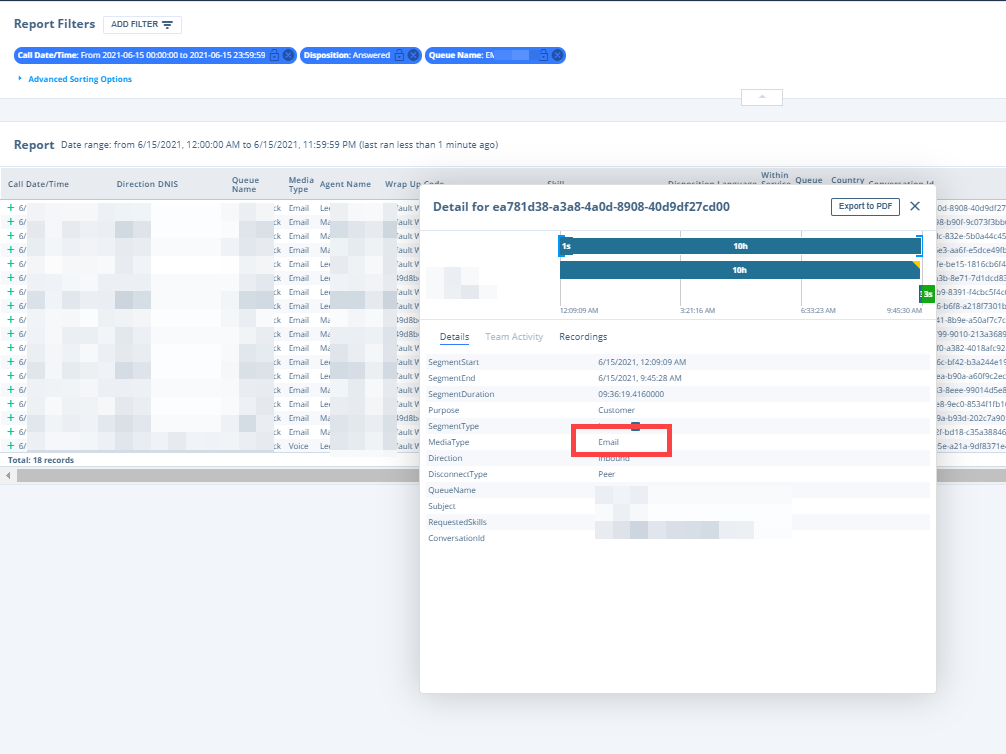1006x754 pixels.
Task: Open the Team Activity tab
Action: point(514,337)
